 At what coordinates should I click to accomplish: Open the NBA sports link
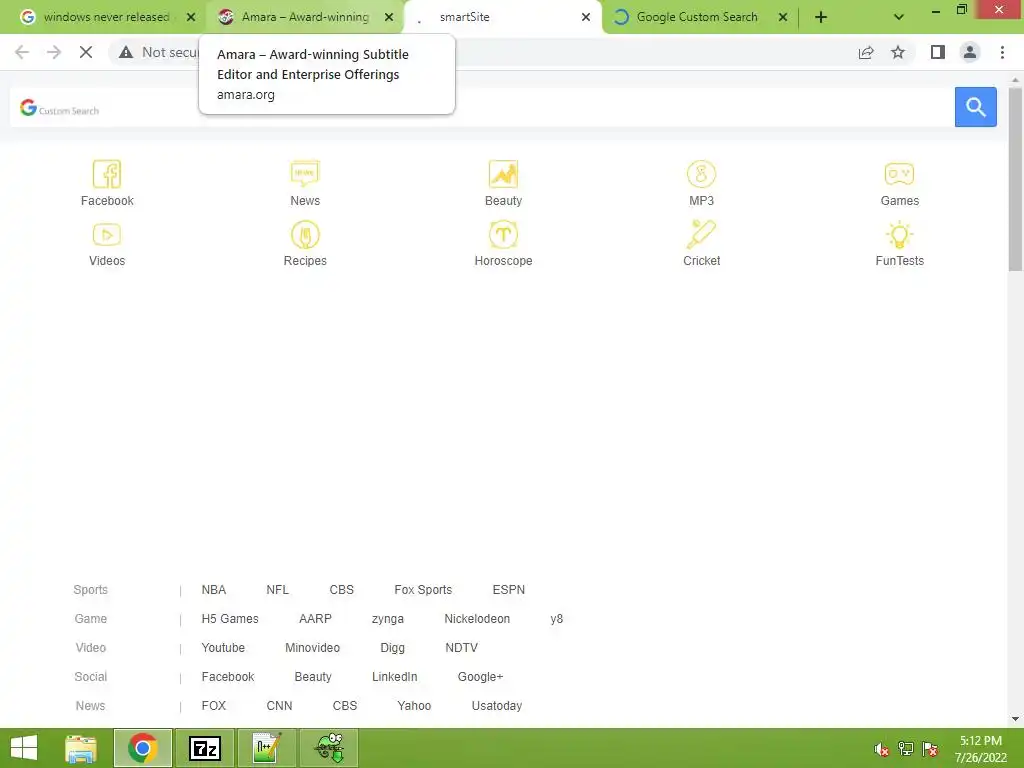214,590
